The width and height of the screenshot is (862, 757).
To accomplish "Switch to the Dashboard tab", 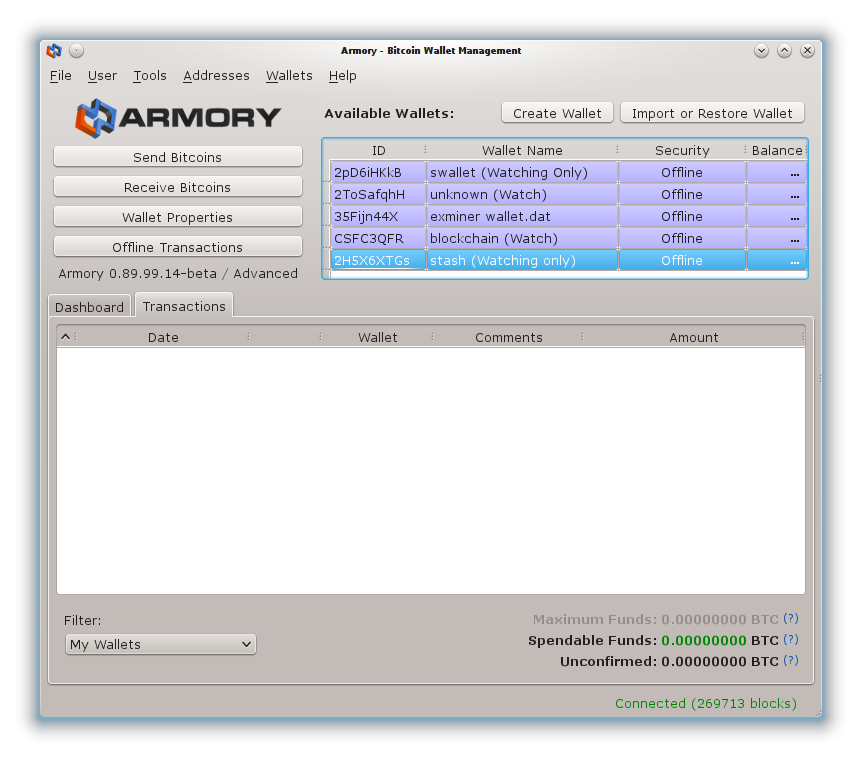I will [x=90, y=307].
